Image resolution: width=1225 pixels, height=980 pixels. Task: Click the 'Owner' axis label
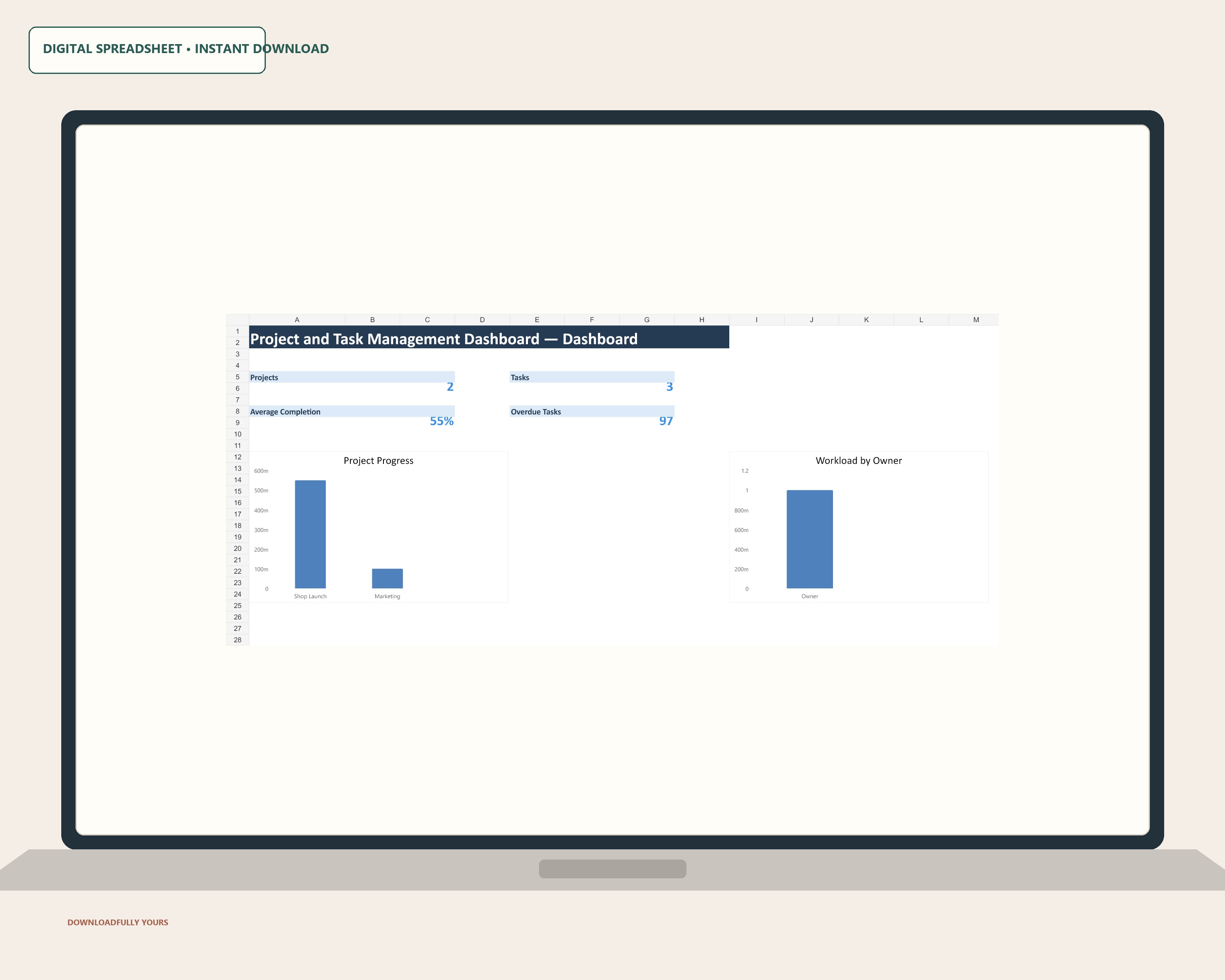coord(810,597)
